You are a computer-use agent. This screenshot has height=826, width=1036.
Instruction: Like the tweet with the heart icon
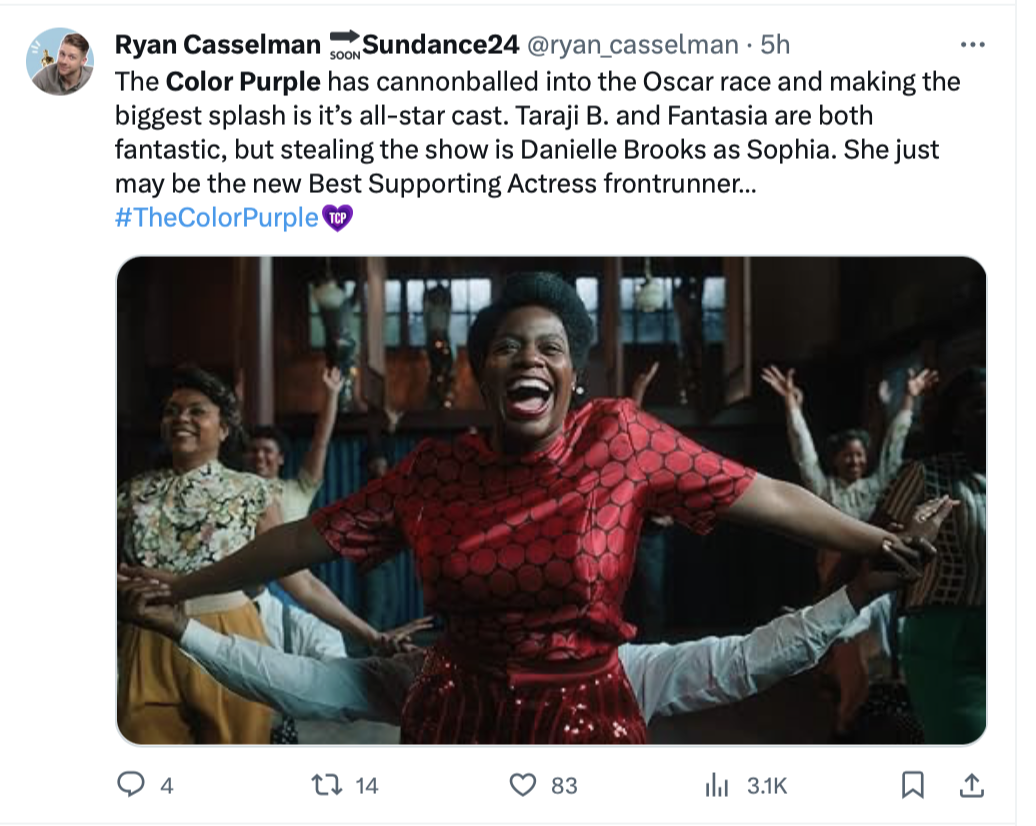click(x=523, y=785)
